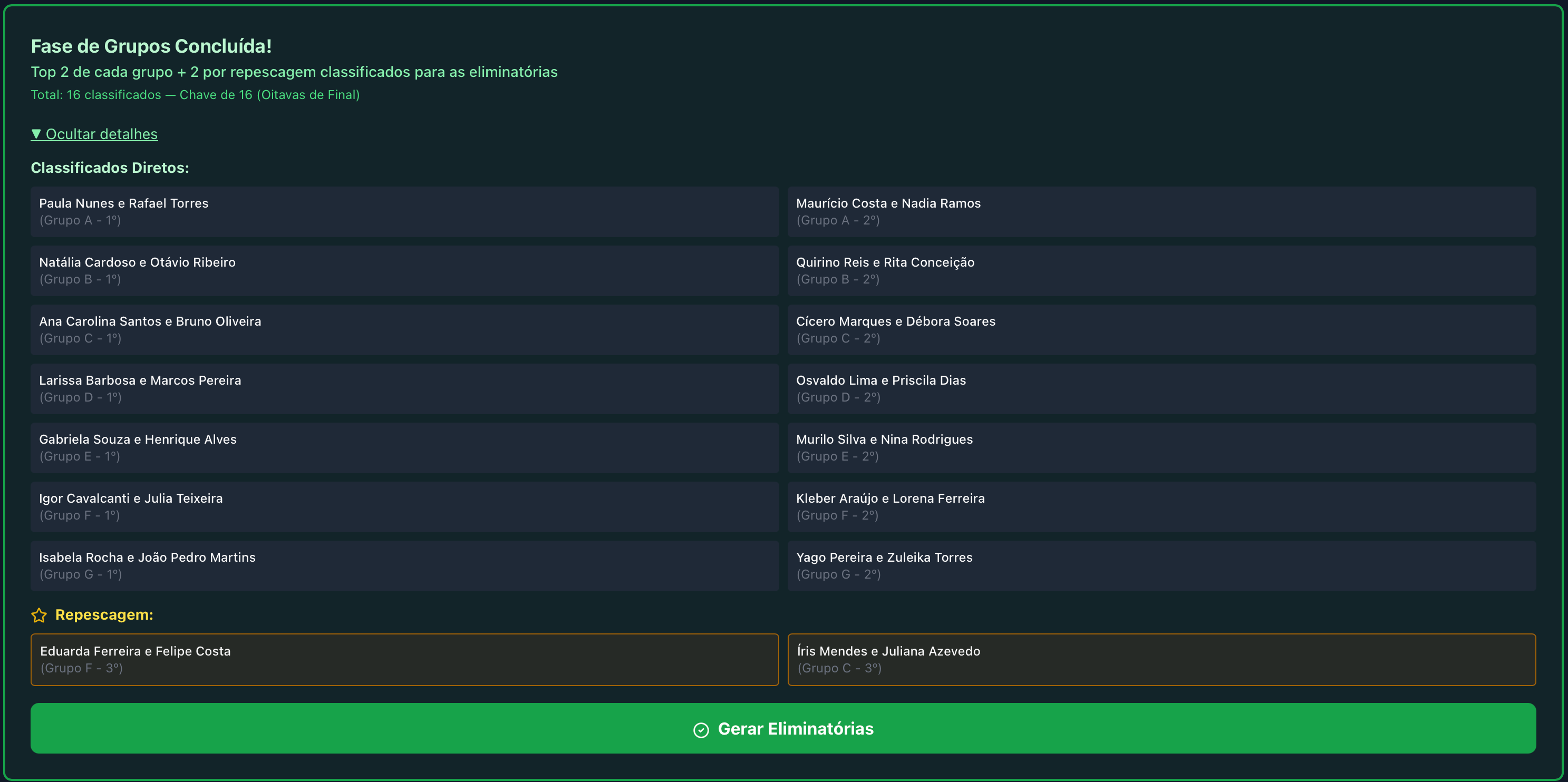The width and height of the screenshot is (1568, 782).
Task: Select Maurício Costa e Nadia Ramos card
Action: click(1161, 212)
